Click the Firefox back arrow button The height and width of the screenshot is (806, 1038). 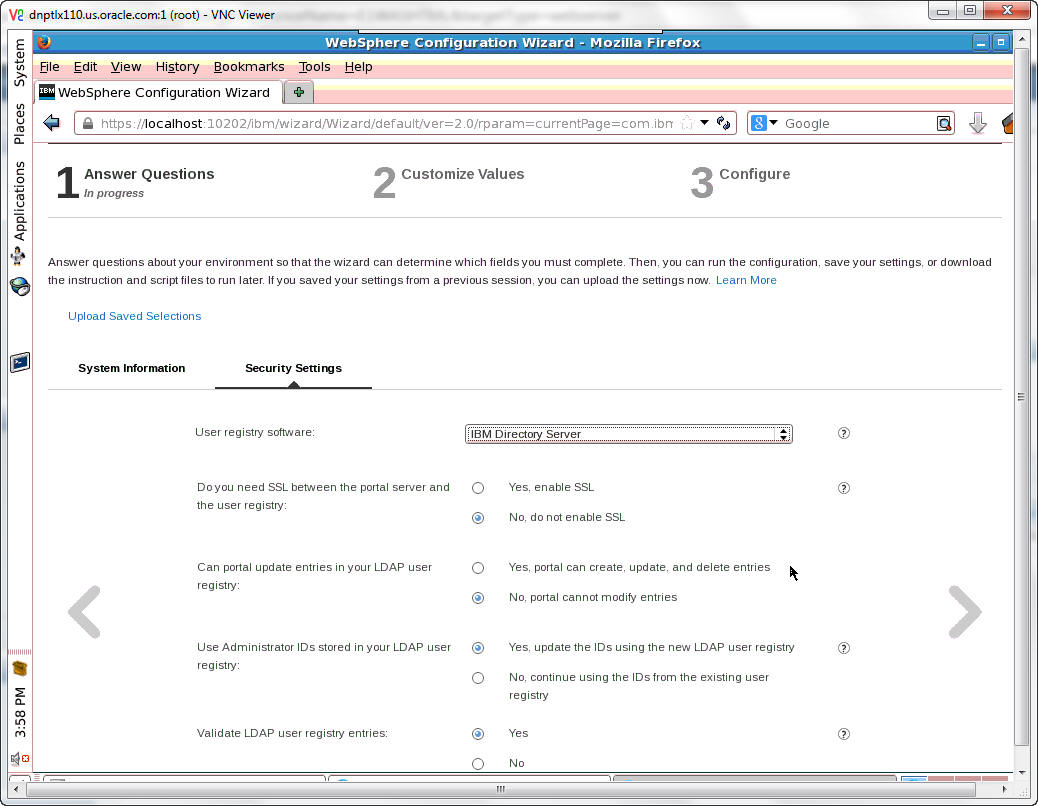click(x=52, y=123)
